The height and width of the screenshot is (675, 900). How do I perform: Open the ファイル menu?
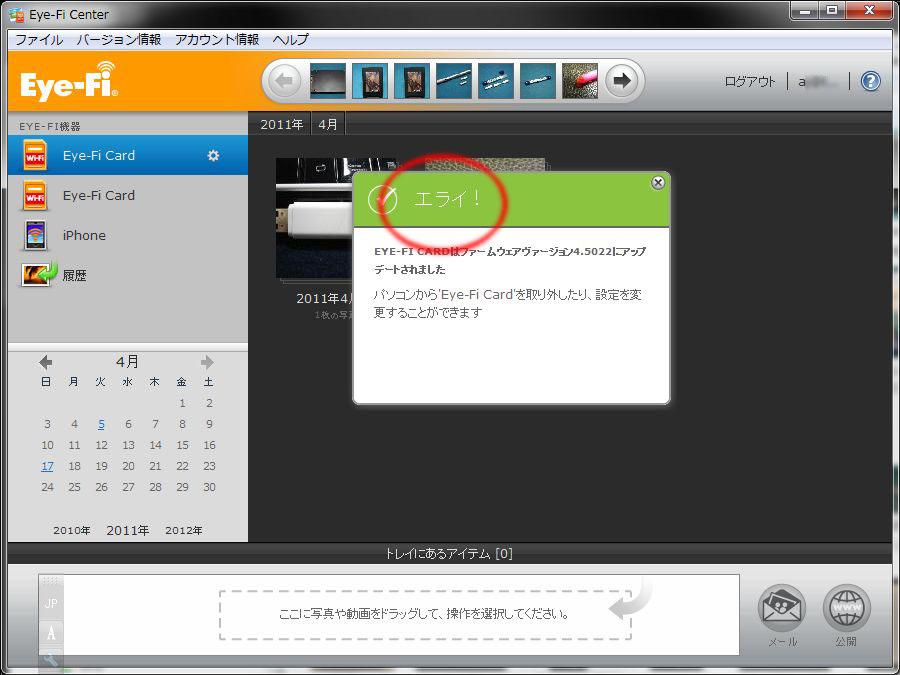click(38, 40)
